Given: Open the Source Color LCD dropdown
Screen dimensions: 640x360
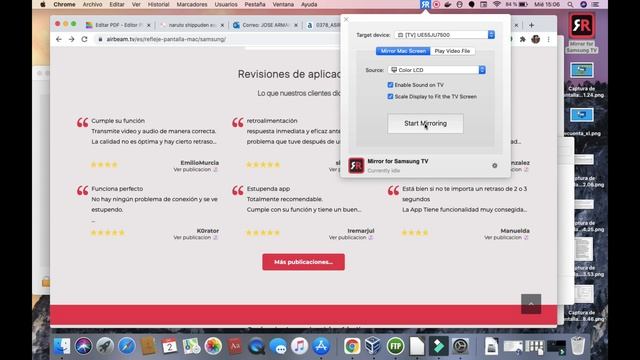Looking at the screenshot, I should tap(437, 70).
